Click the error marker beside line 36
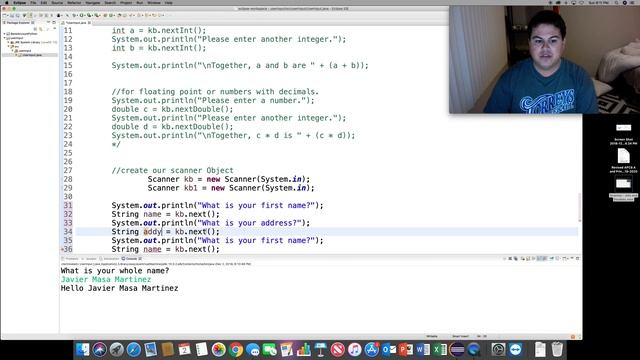Image resolution: width=640 pixels, height=360 pixels. 62,249
